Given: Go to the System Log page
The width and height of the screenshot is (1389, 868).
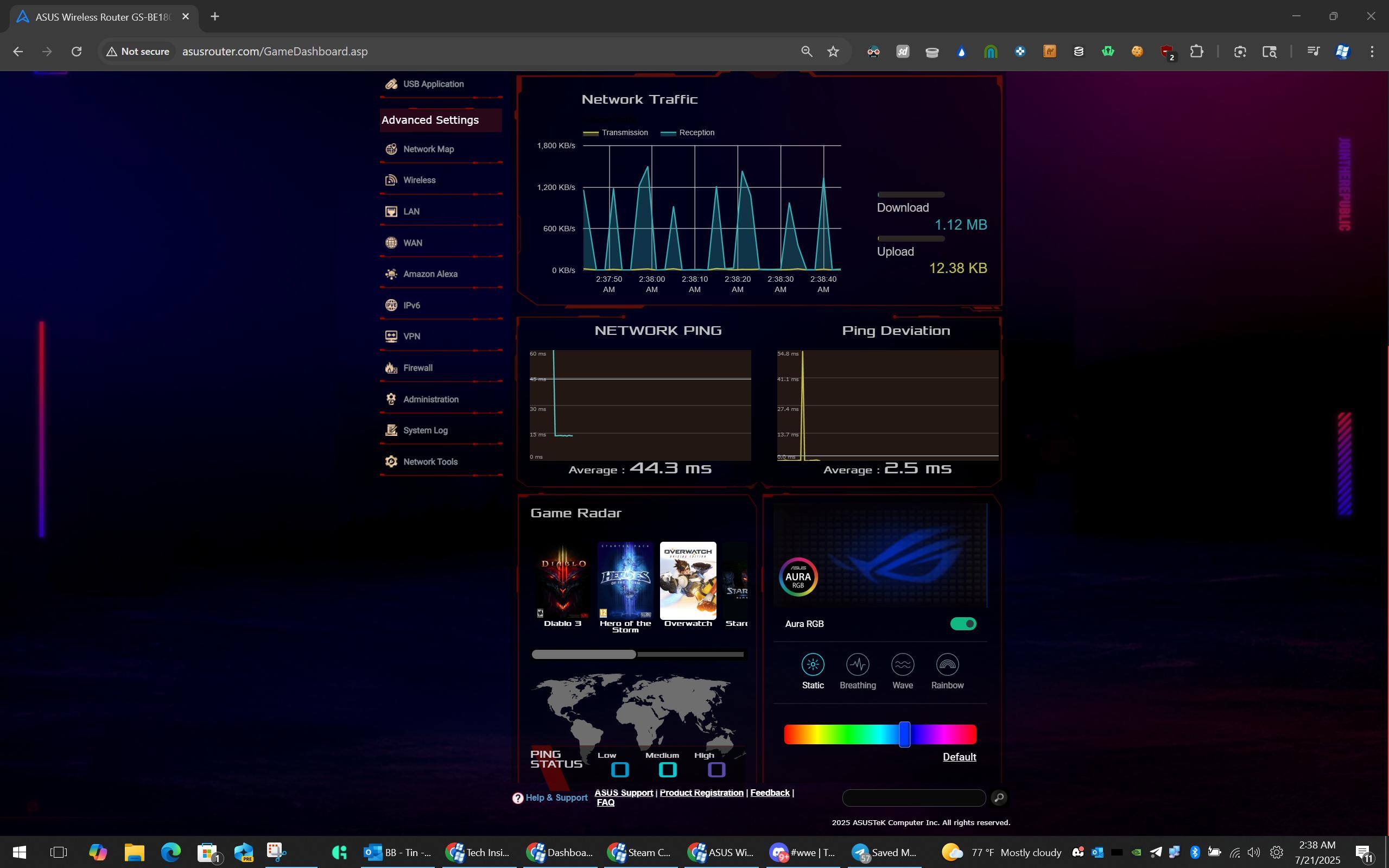Looking at the screenshot, I should 425,430.
